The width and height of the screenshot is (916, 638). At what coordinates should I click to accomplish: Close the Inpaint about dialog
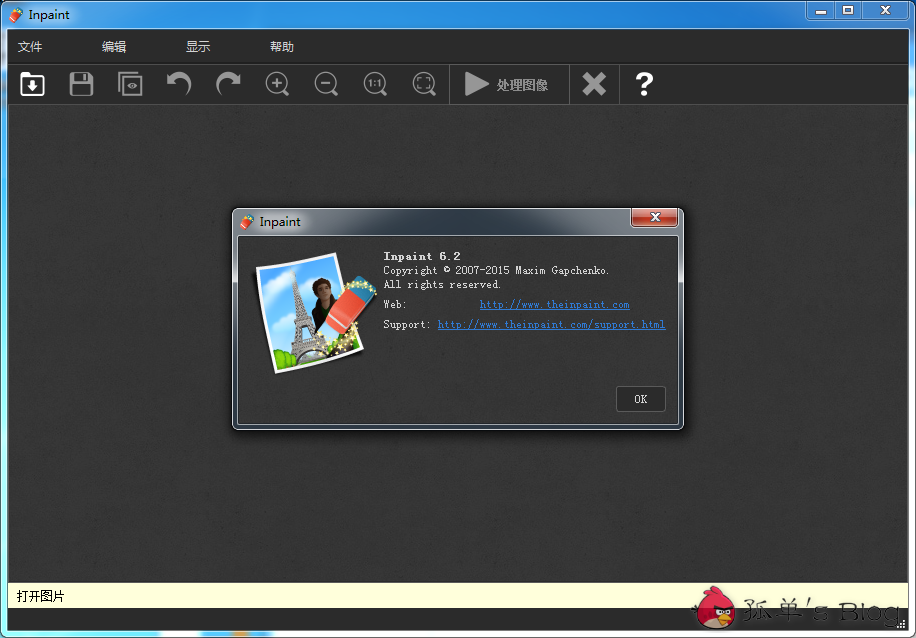(654, 217)
